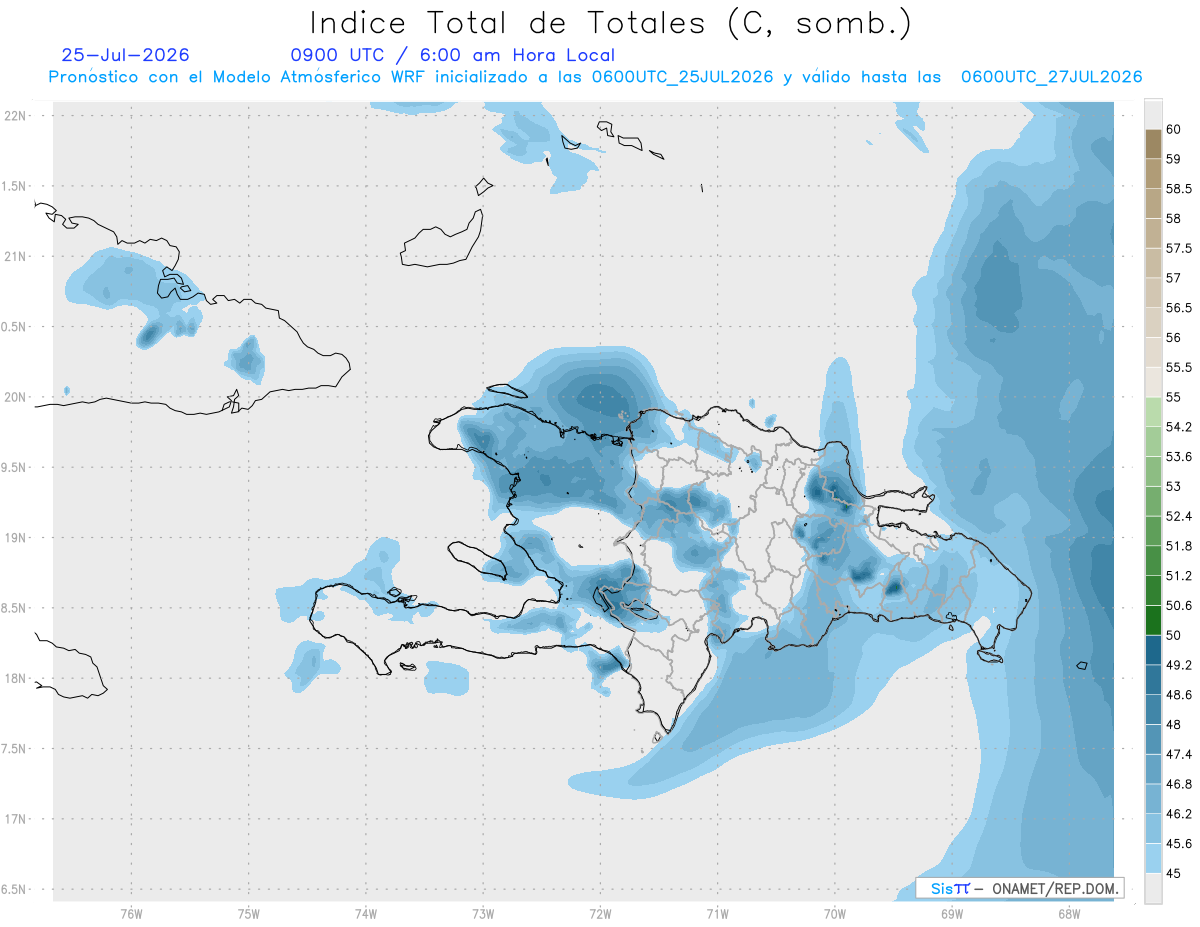Click the title 'Indice Total de Totales'
The height and width of the screenshot is (927, 1200).
tap(512, 22)
